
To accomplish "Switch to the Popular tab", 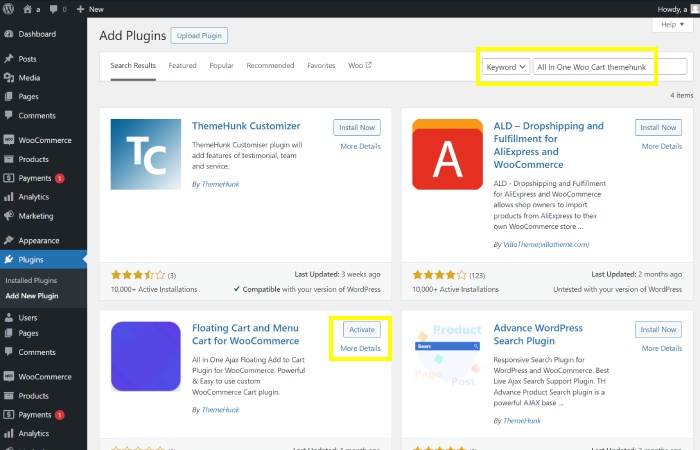I will (221, 66).
